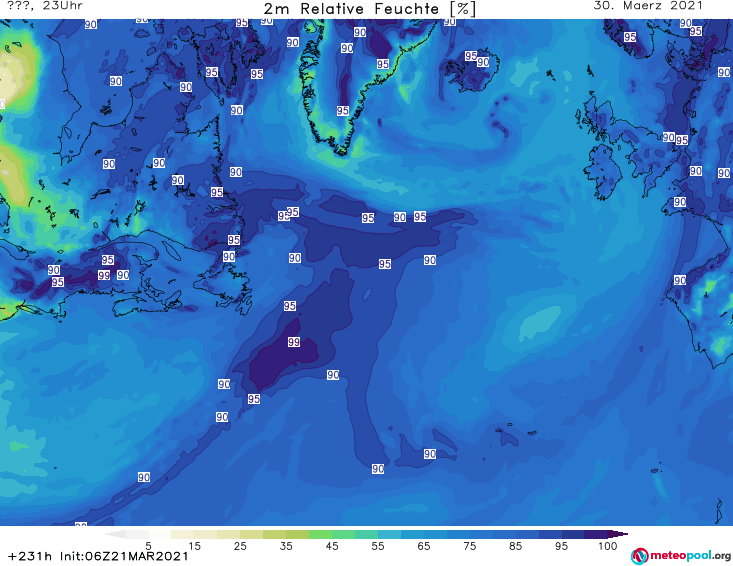Click the bright green scale segment right of 45
This screenshot has width=733, height=566.
click(344, 534)
